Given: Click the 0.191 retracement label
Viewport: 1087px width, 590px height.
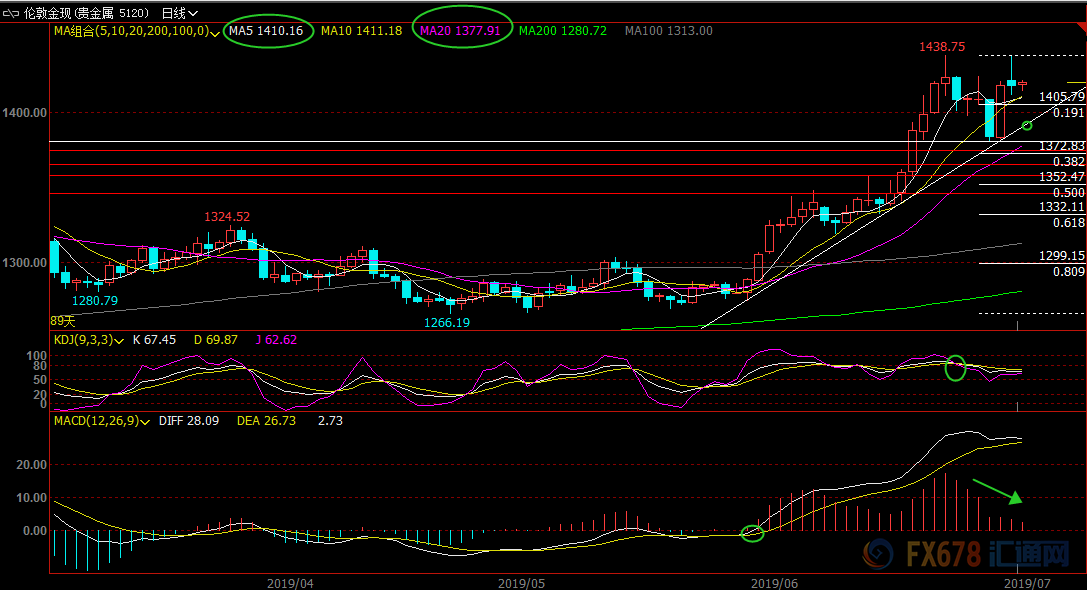Looking at the screenshot, I should 1068,112.
